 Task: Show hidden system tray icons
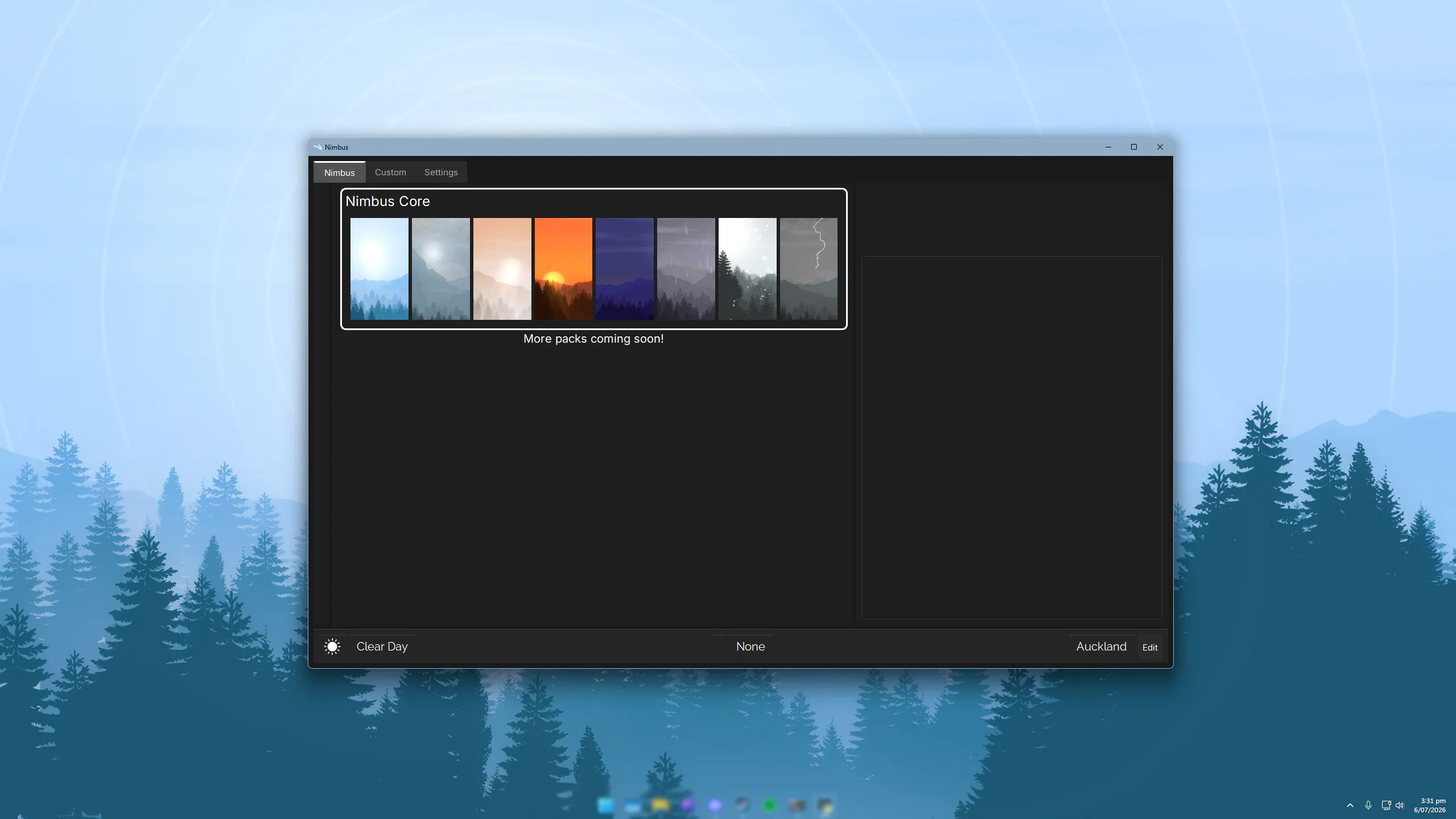[x=1350, y=805]
